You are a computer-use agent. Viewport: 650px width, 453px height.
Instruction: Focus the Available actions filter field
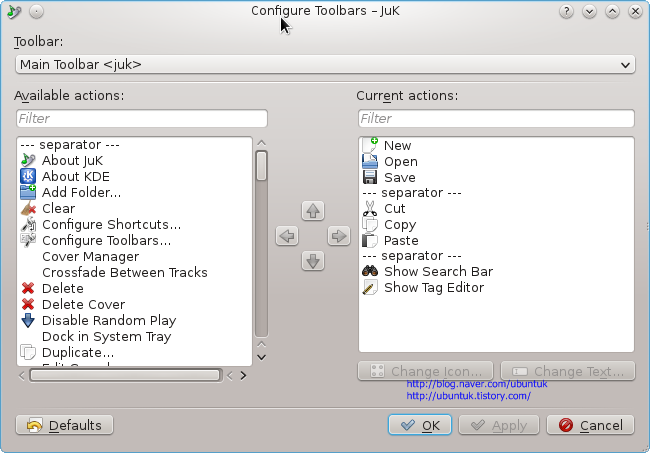(142, 119)
